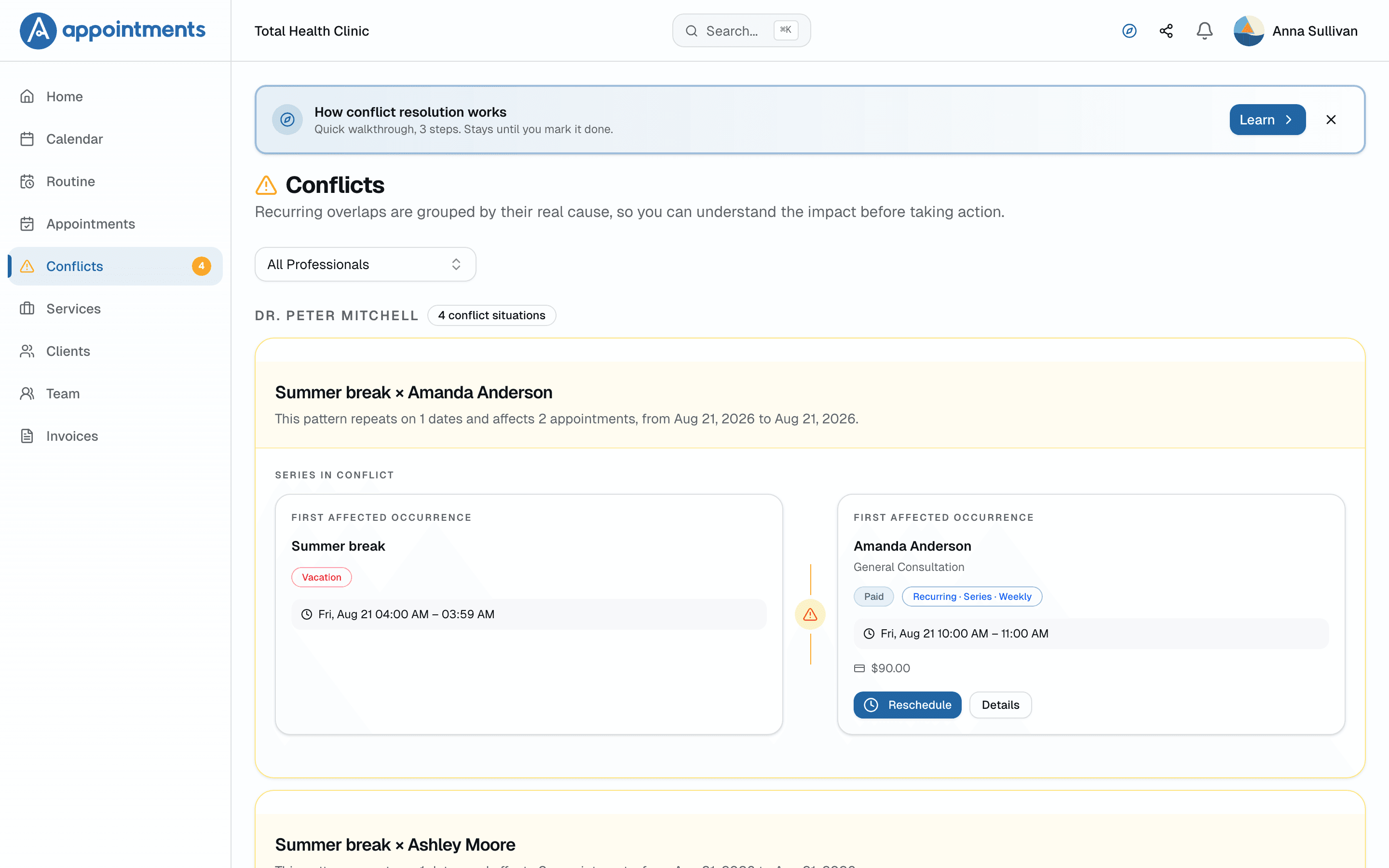The height and width of the screenshot is (868, 1389).
Task: Open Calendar from the sidebar
Action: [x=115, y=139]
